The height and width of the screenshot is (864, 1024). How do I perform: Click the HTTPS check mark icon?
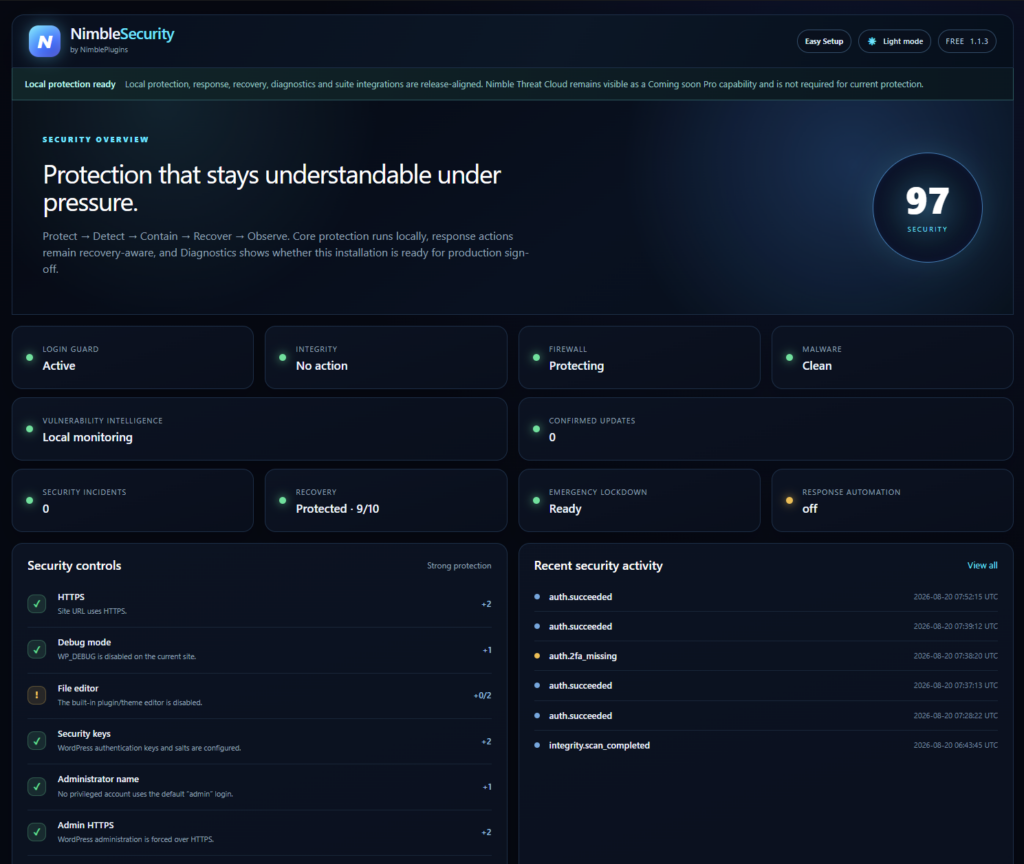click(x=37, y=604)
